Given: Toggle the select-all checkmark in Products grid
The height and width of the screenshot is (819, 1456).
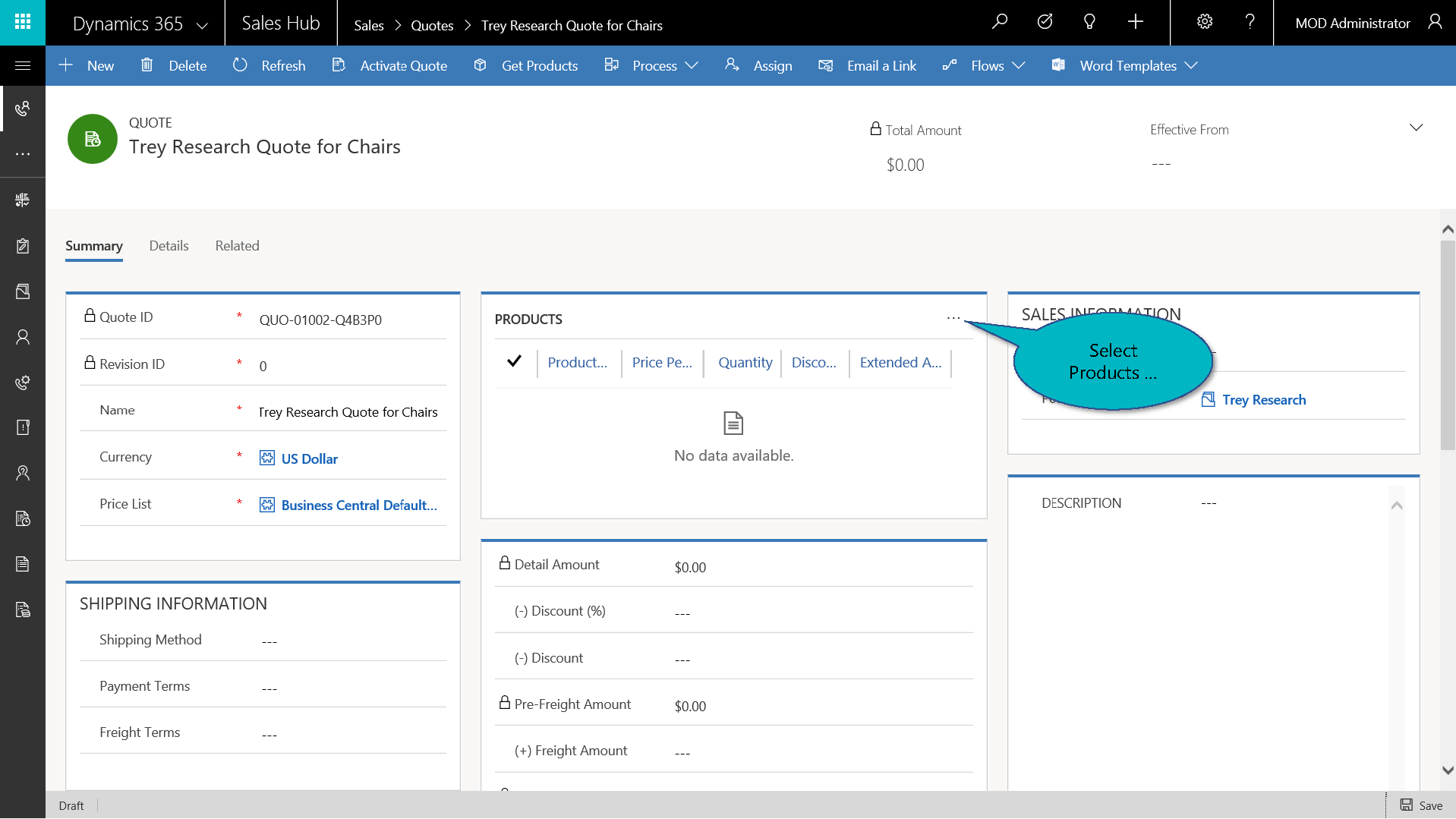Looking at the screenshot, I should (514, 361).
